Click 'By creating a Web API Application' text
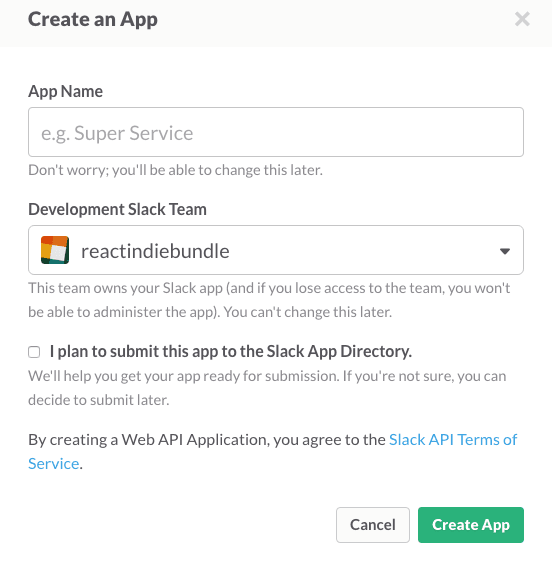Image resolution: width=552 pixels, height=568 pixels. click(x=207, y=439)
